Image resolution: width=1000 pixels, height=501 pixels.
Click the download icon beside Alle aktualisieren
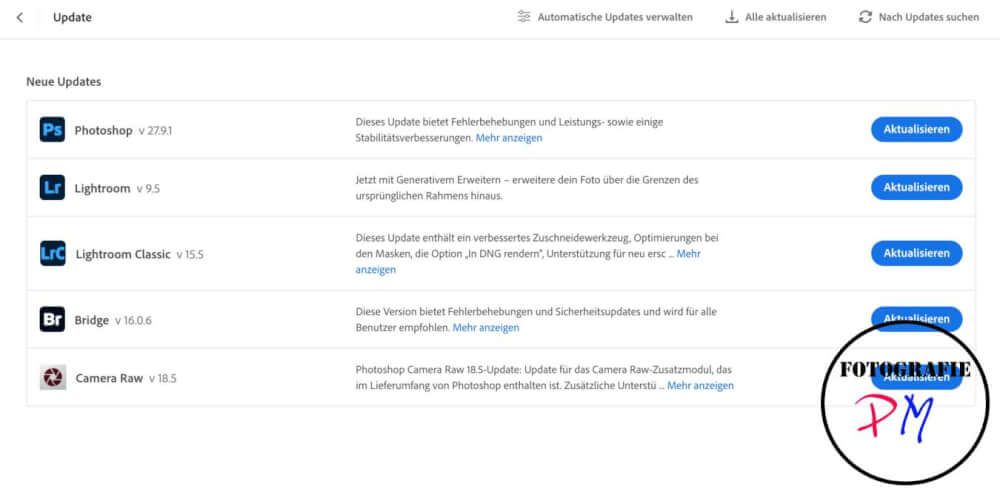pyautogui.click(x=732, y=17)
